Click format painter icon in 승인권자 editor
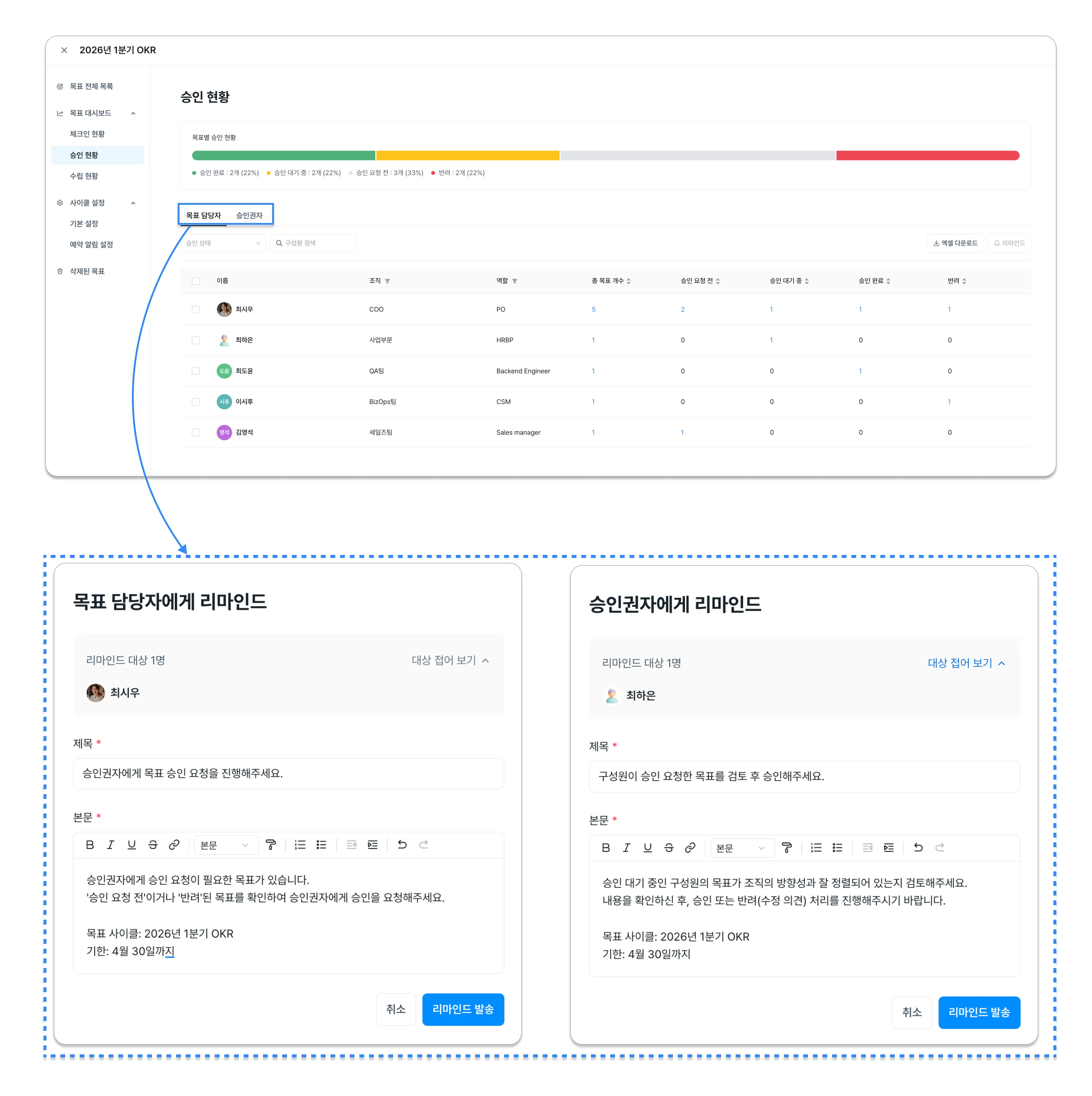Viewport: 1092px width, 1096px height. (787, 847)
